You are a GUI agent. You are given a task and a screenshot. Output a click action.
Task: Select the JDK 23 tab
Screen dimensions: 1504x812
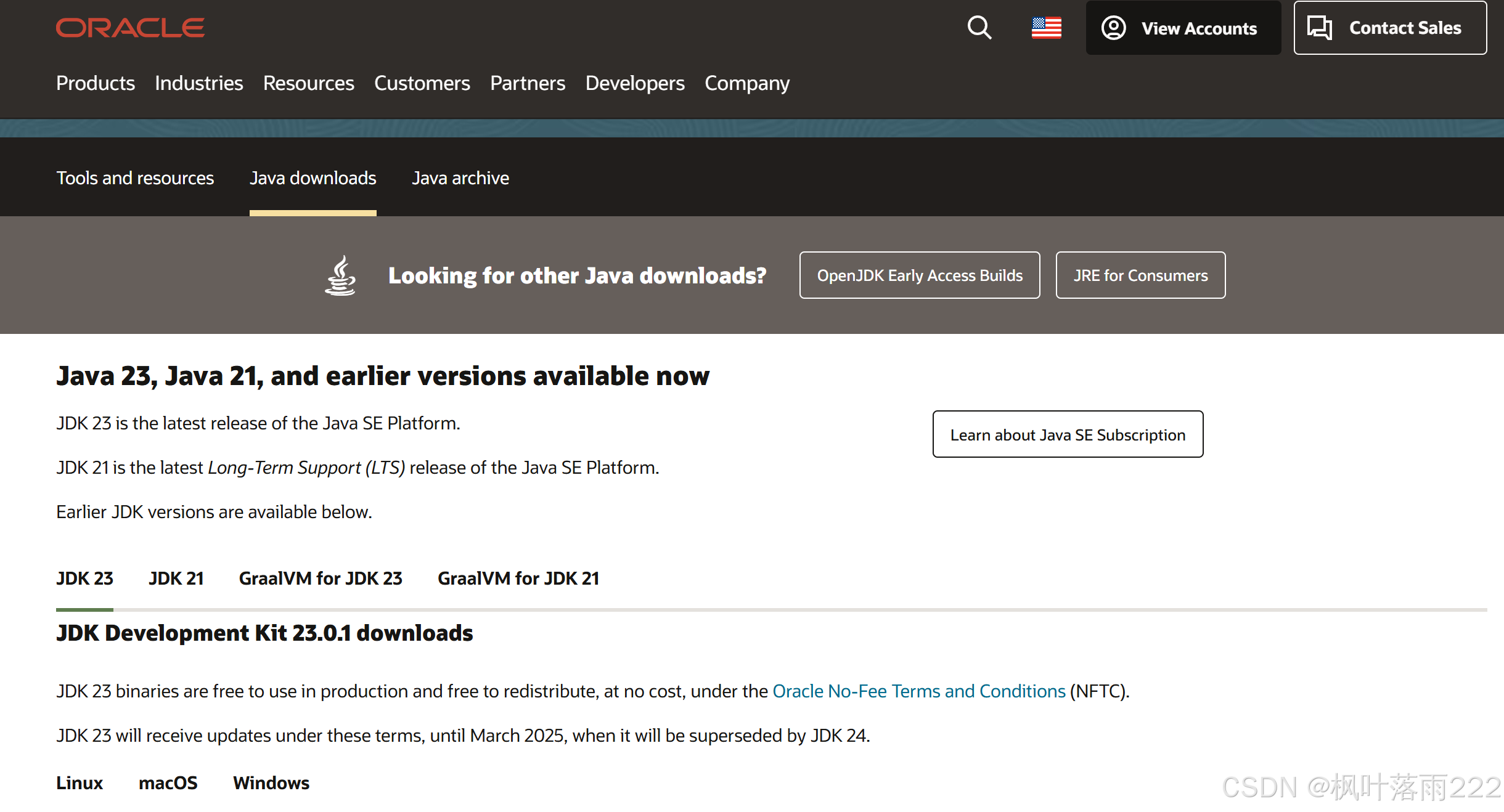pos(84,579)
